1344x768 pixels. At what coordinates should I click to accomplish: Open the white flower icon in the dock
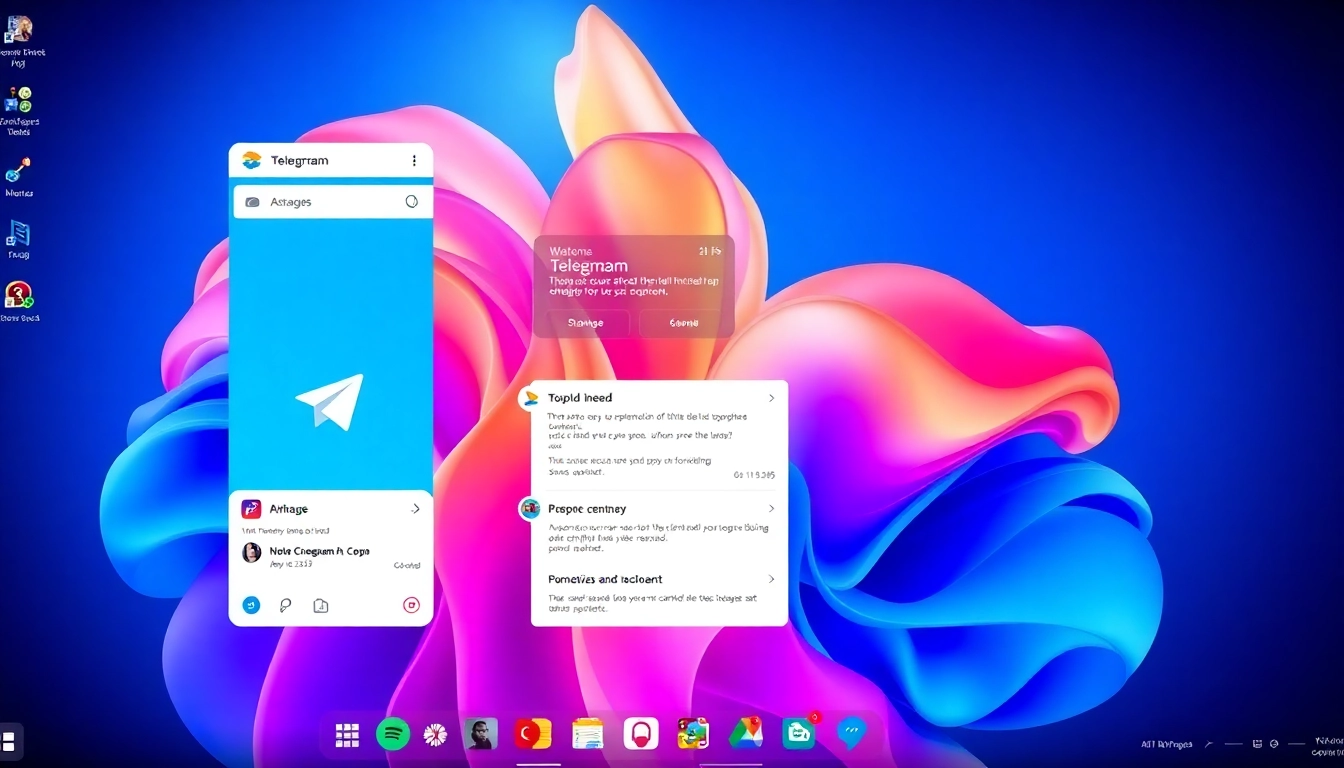435,735
